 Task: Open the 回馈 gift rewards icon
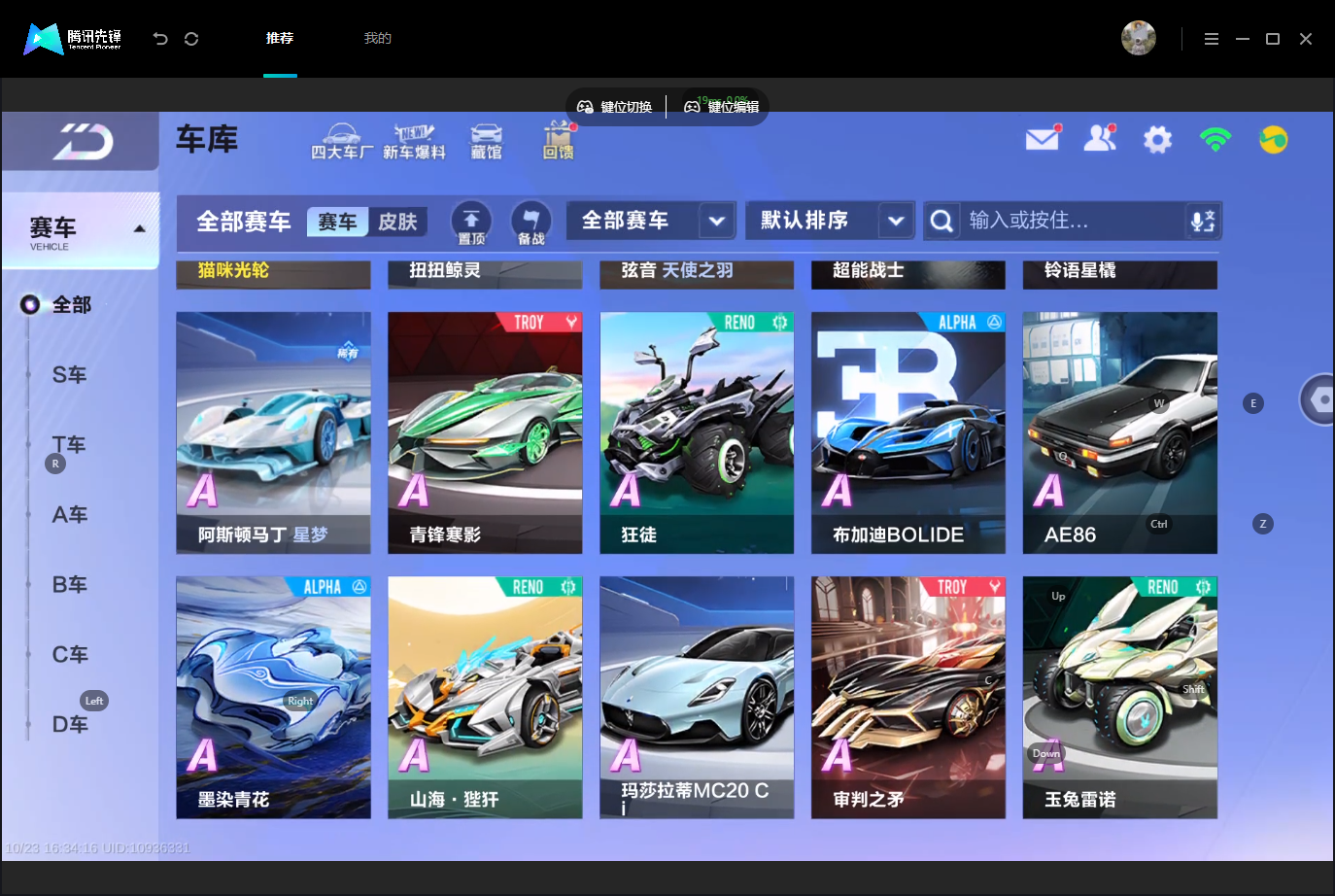558,142
